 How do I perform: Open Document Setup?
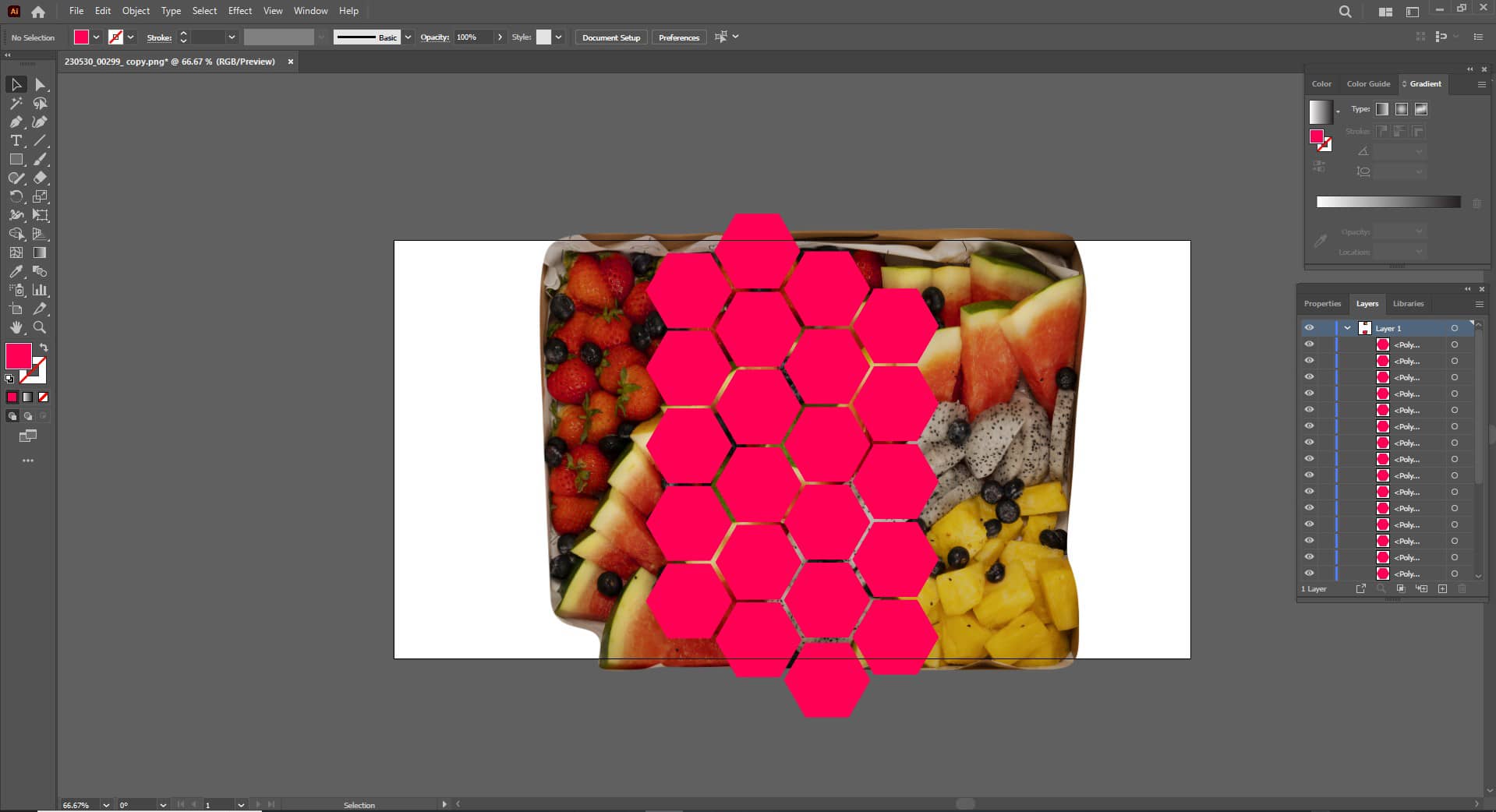tap(610, 37)
